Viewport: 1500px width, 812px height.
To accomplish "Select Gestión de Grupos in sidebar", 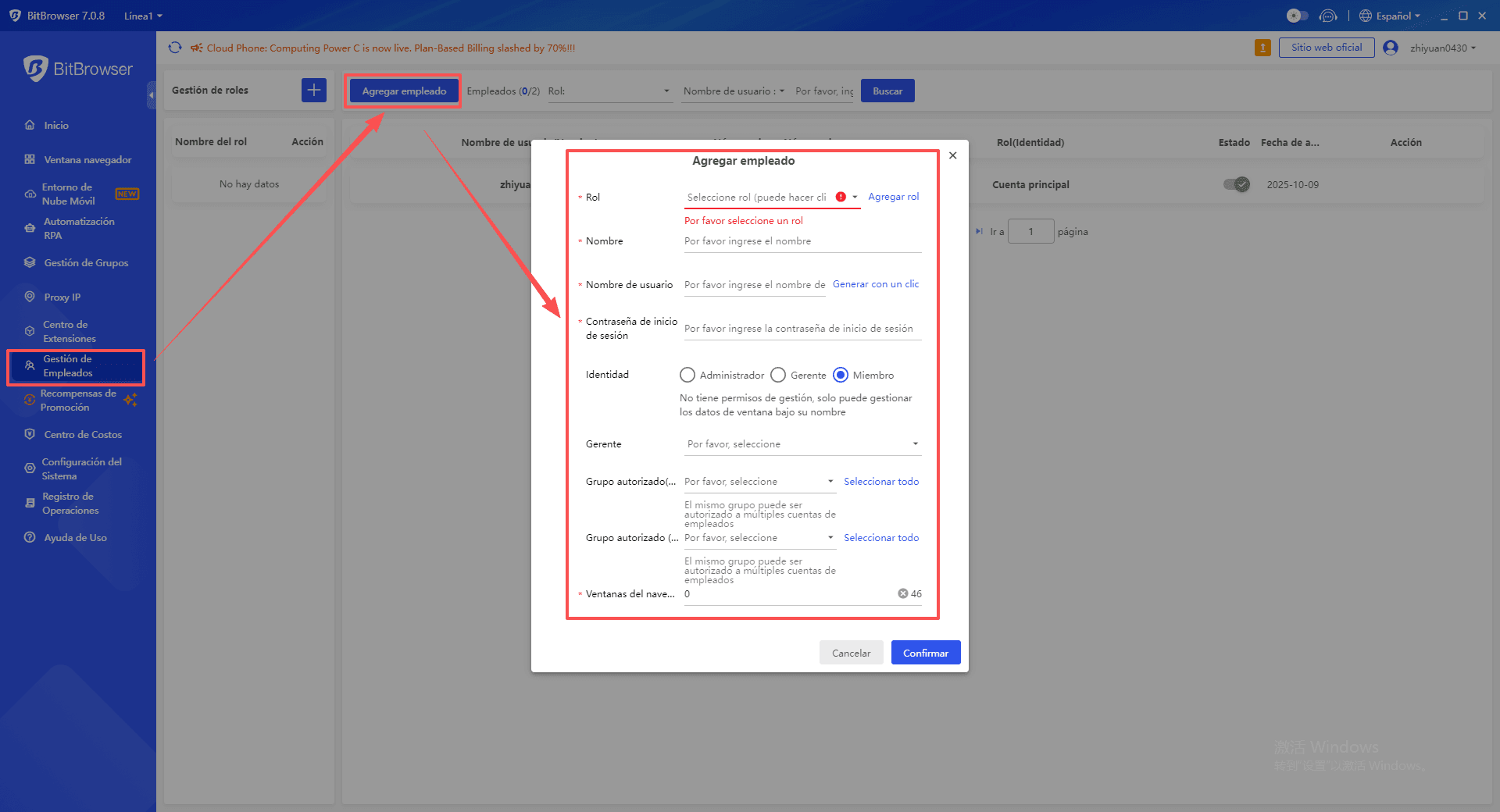I will point(85,262).
